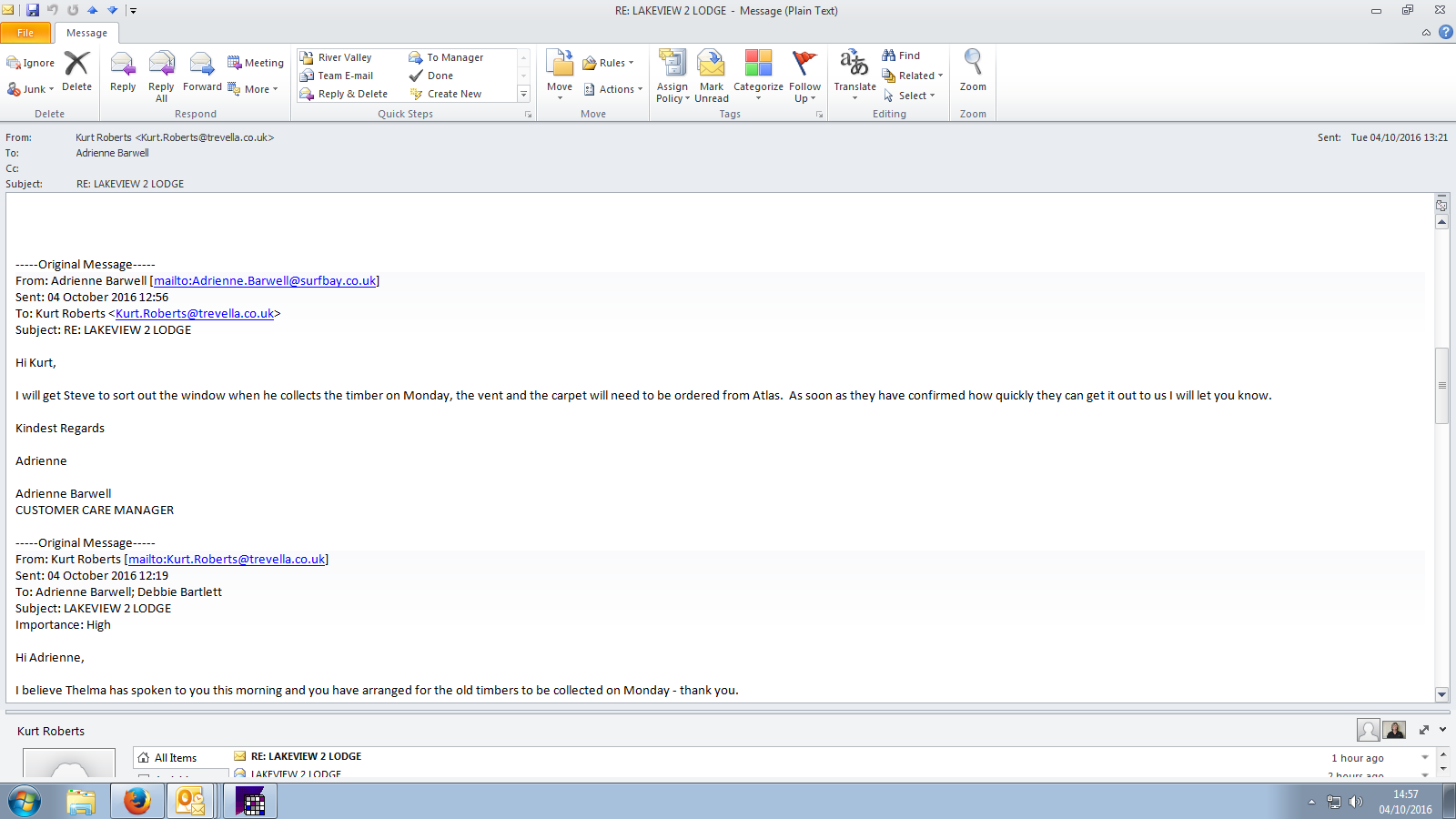Open the File tab

pyautogui.click(x=25, y=33)
